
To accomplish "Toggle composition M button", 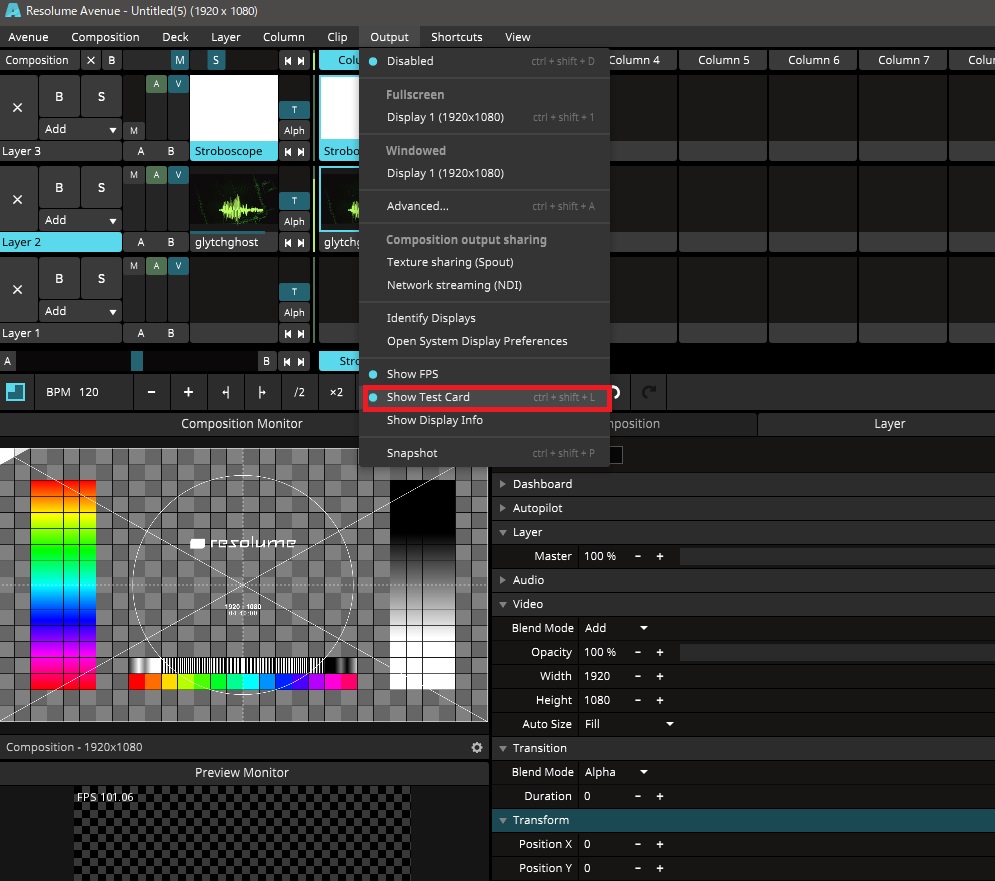I will [x=180, y=60].
